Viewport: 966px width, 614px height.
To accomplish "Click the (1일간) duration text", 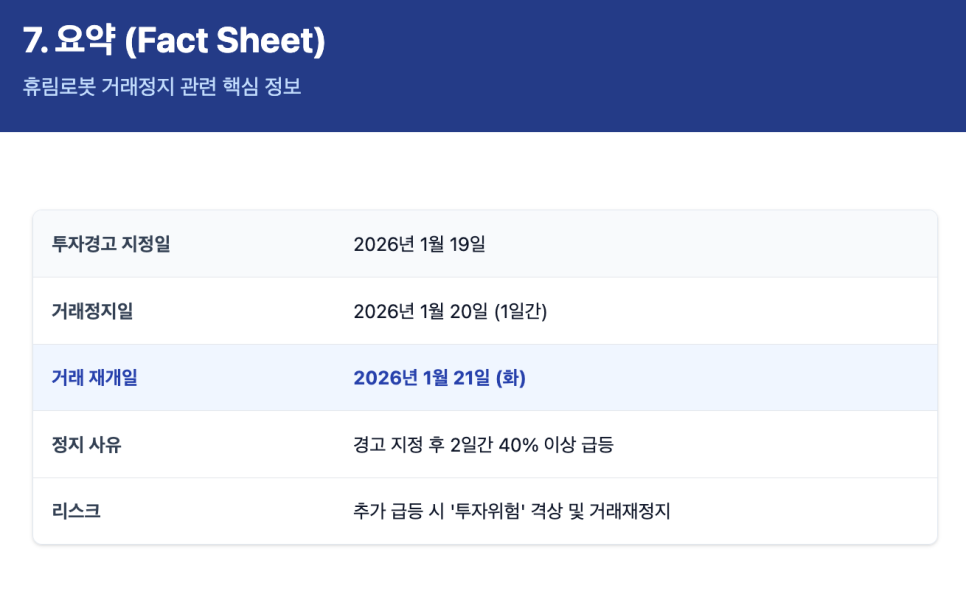I will click(520, 311).
